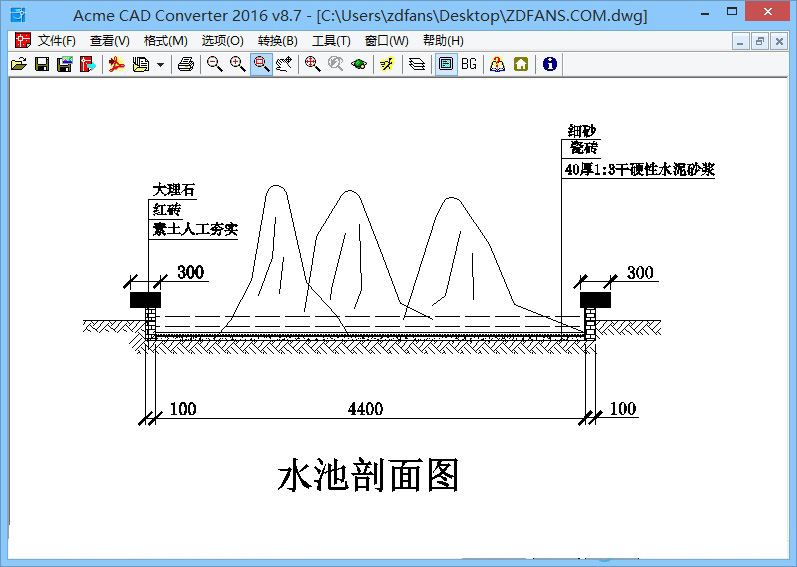Click the 细砂 annotation label
This screenshot has width=797, height=567.
point(581,131)
